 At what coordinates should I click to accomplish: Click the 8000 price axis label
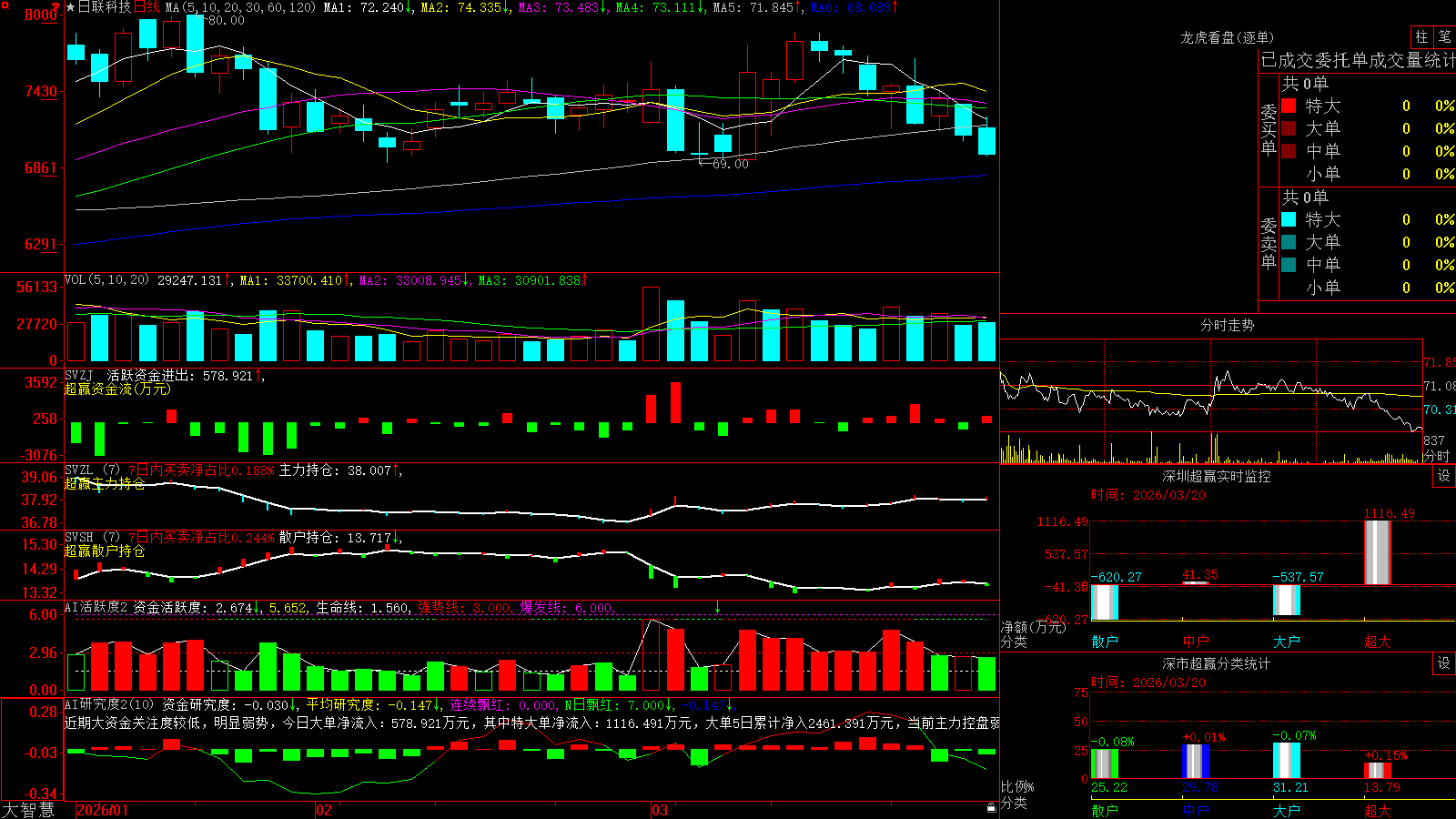pos(42,15)
